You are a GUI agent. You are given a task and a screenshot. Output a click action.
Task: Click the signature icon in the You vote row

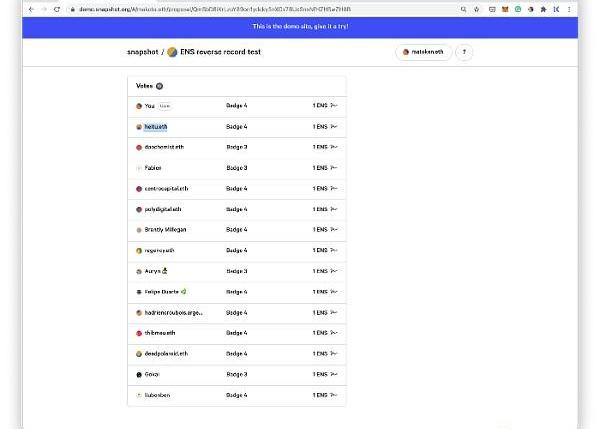[334, 106]
